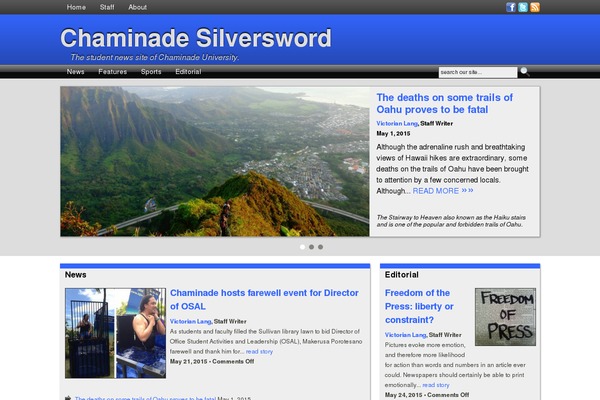Viewport: 600px width, 400px height.
Task: Open Victorian Lang link under News story
Action: coord(190,321)
